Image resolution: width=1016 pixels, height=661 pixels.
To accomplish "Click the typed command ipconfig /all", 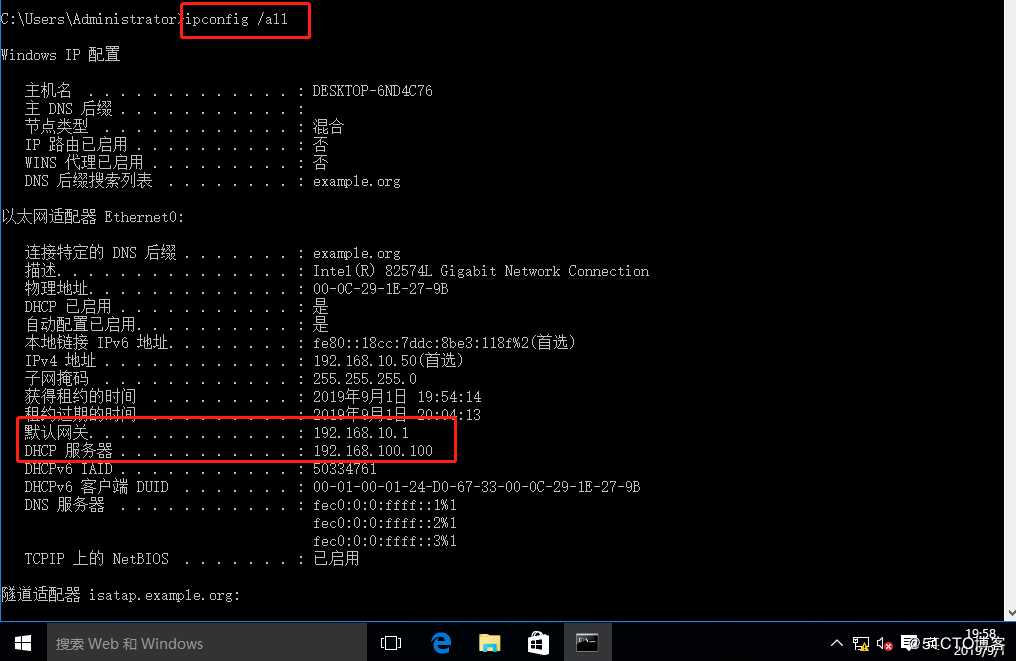I will (237, 19).
